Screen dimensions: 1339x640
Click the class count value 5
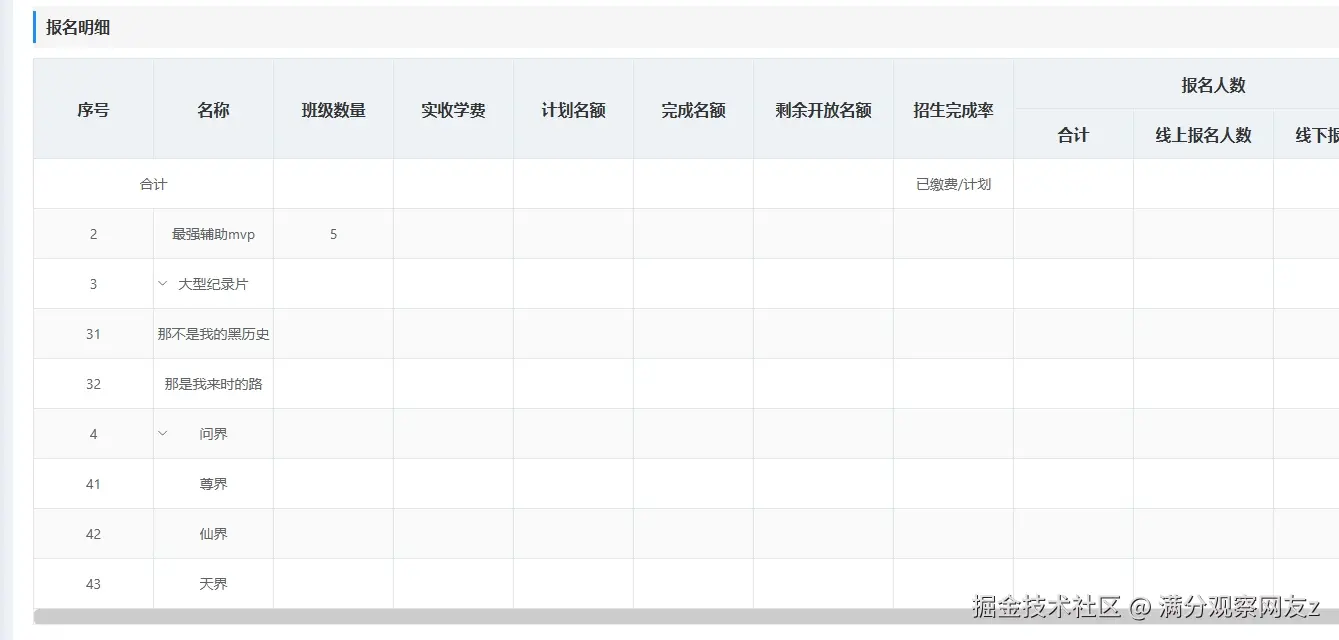[x=333, y=233]
